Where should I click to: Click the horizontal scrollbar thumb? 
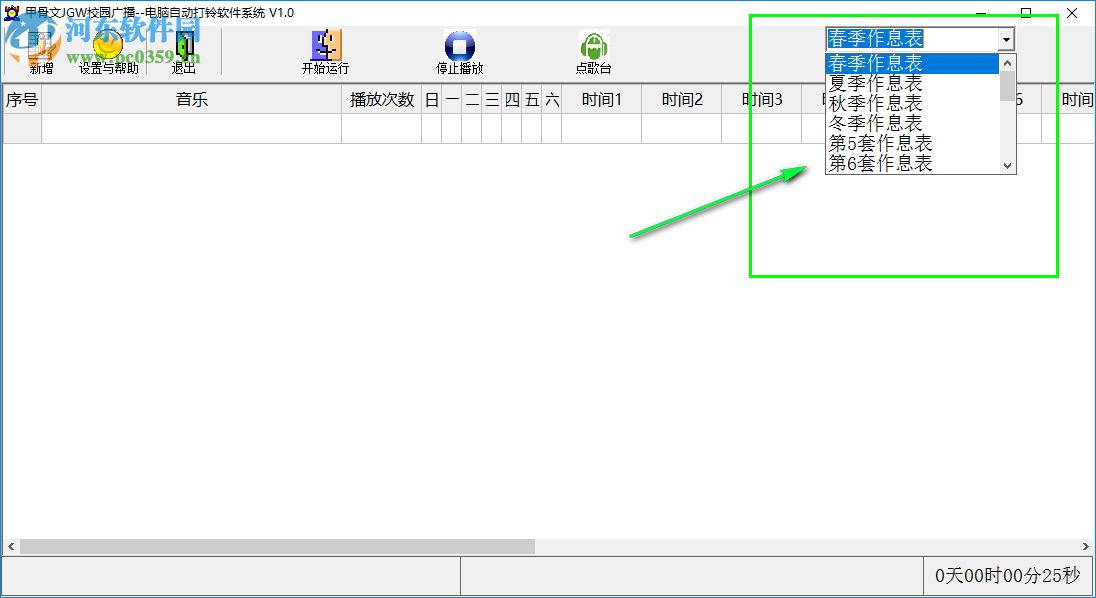[277, 546]
